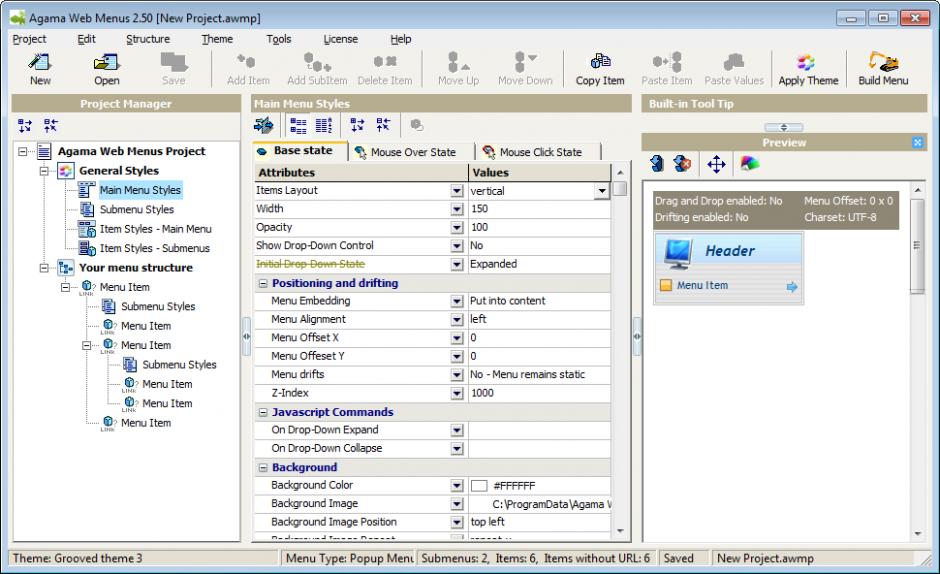Click the attributes list vertical scrollbar down arrow
This screenshot has height=574, width=940.
(620, 531)
